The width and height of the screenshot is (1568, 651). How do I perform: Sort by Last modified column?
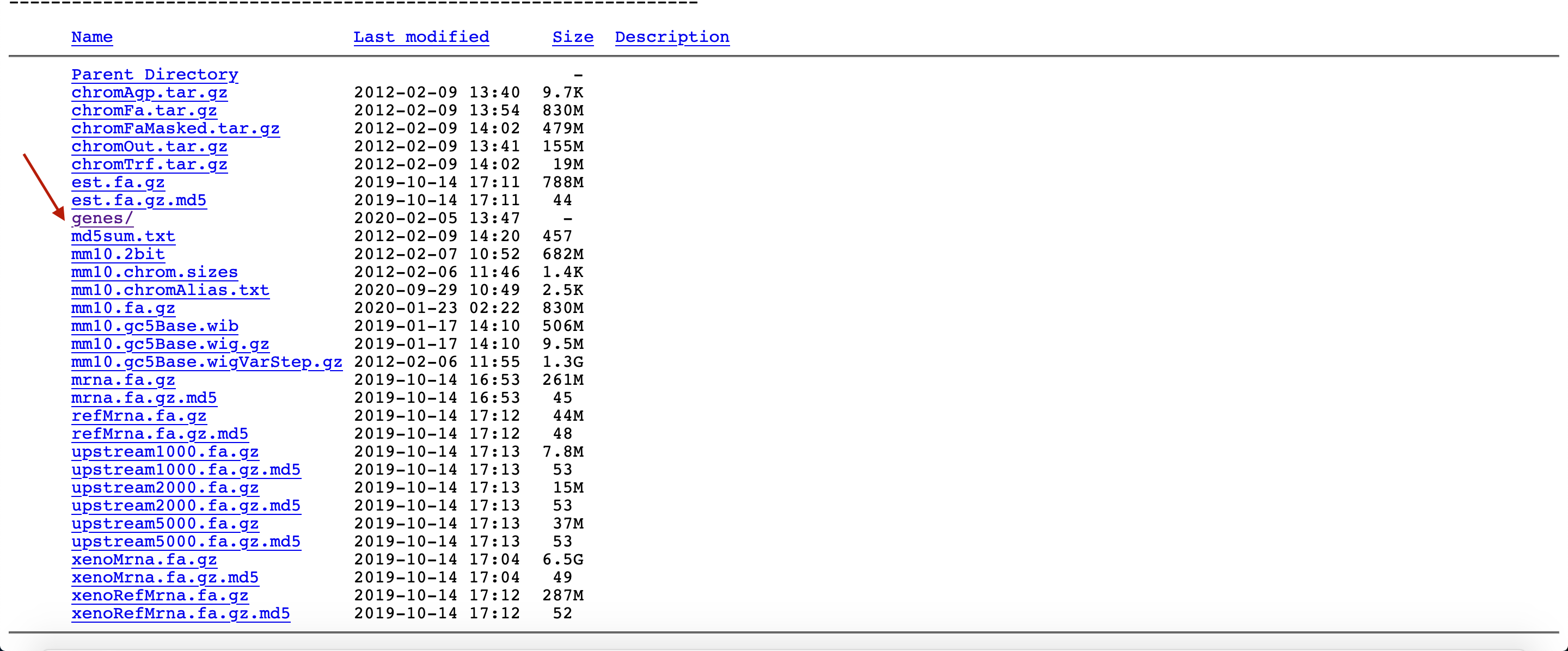pos(421,36)
